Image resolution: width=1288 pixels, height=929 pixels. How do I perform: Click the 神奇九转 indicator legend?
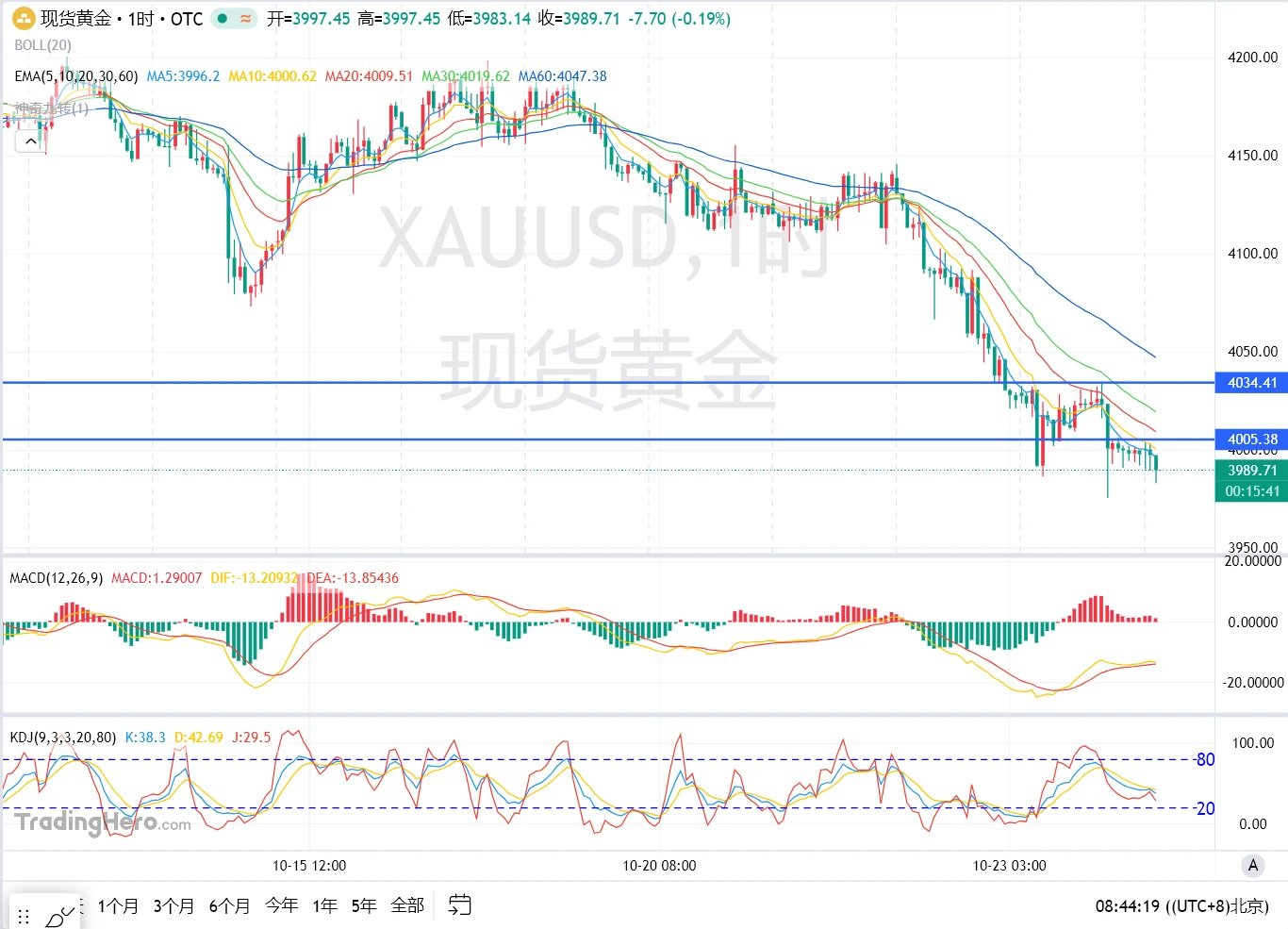pyautogui.click(x=51, y=108)
